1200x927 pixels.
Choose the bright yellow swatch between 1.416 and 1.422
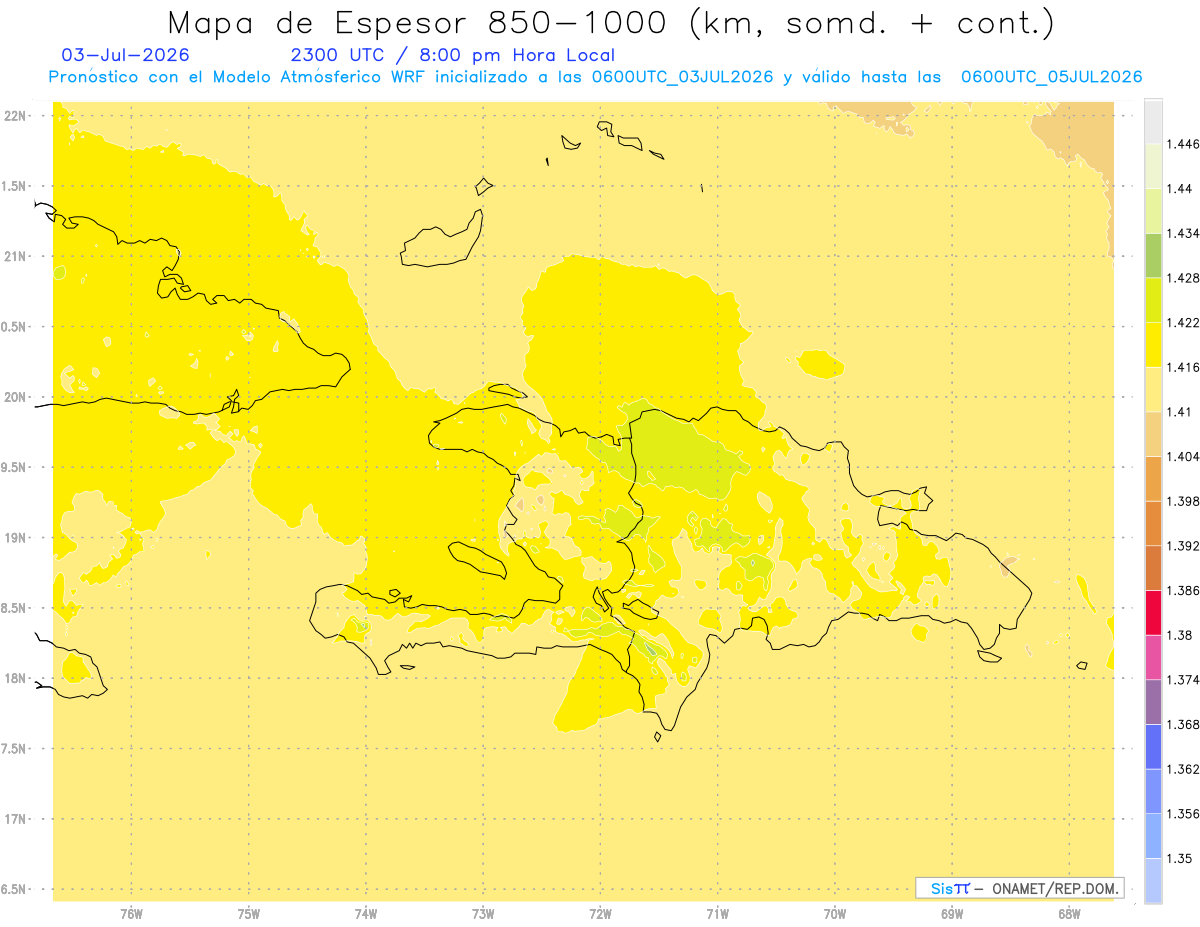tap(1153, 344)
